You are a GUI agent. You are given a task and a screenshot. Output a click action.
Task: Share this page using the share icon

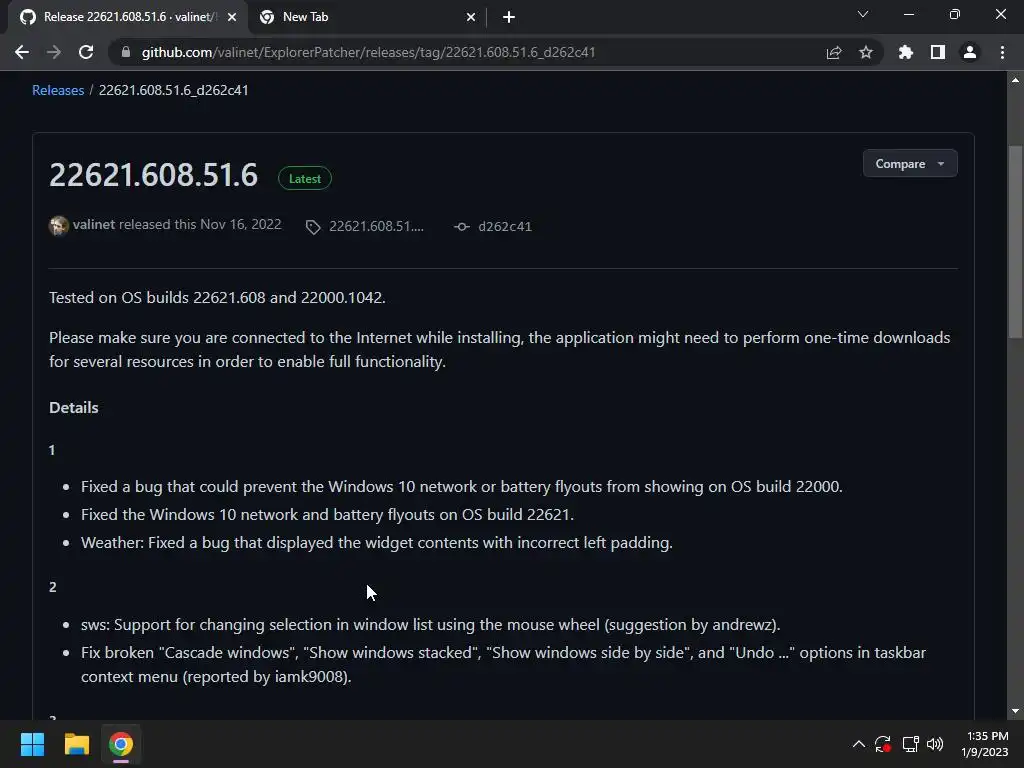tap(834, 52)
